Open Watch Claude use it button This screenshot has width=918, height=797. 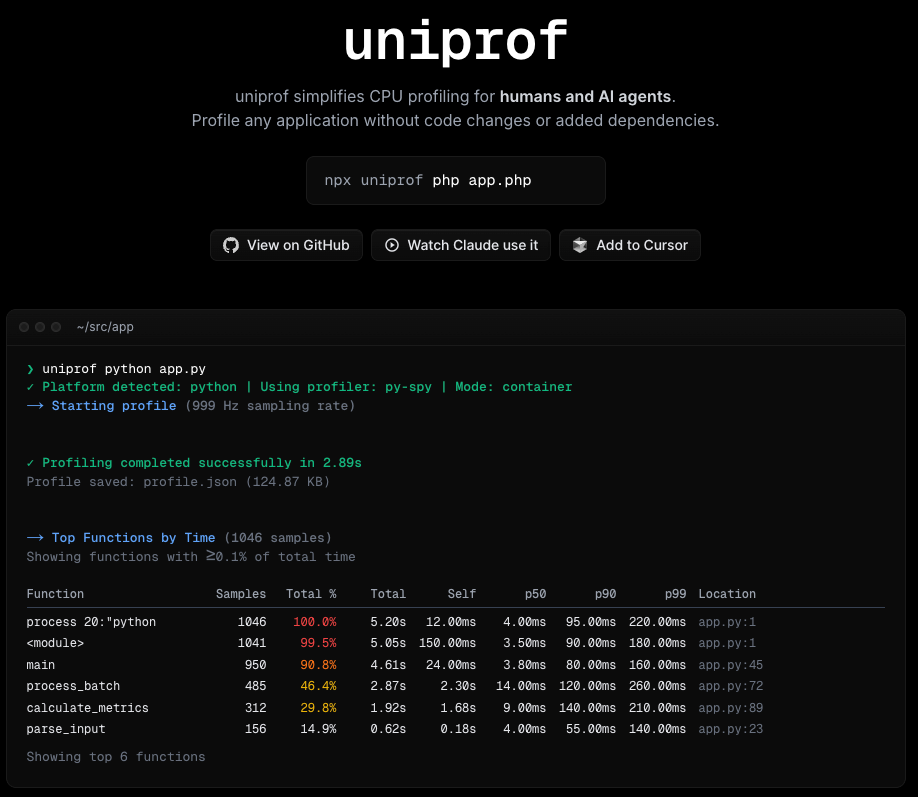(x=461, y=245)
